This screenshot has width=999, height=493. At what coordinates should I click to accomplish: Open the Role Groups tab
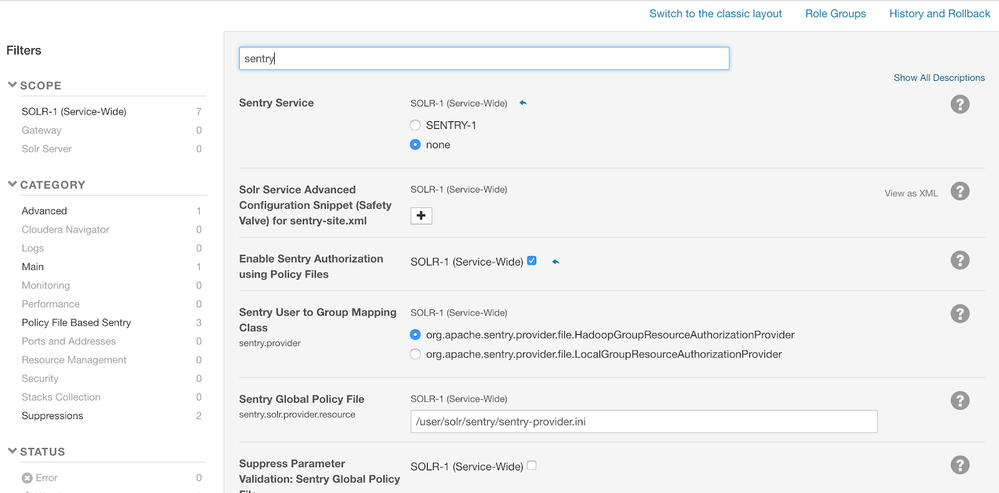point(835,14)
